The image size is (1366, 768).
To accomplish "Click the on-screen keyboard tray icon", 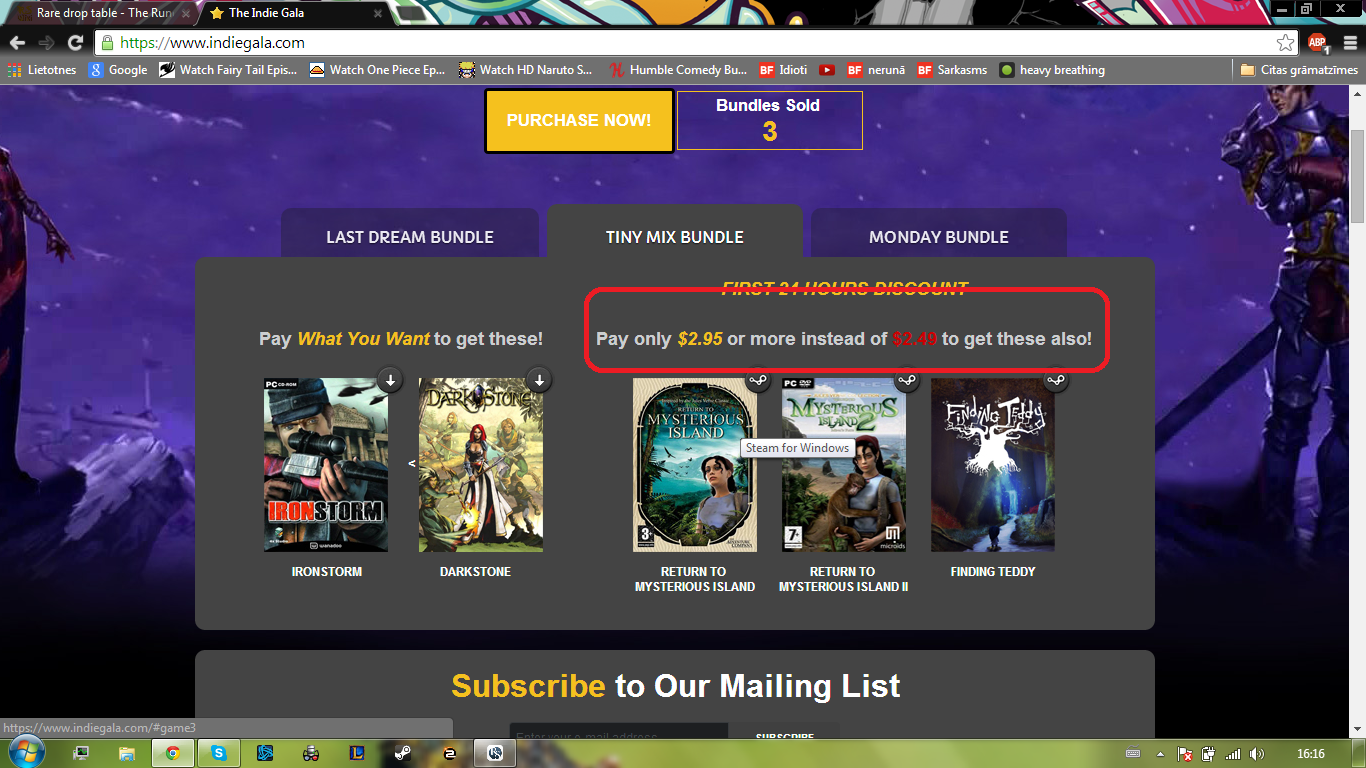I will pos(1132,754).
